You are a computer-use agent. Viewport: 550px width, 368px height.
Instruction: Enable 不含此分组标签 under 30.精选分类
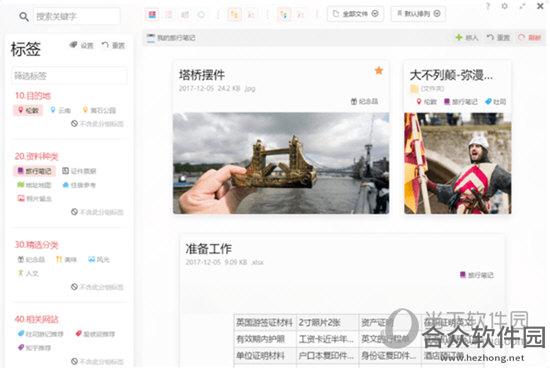pos(97,287)
